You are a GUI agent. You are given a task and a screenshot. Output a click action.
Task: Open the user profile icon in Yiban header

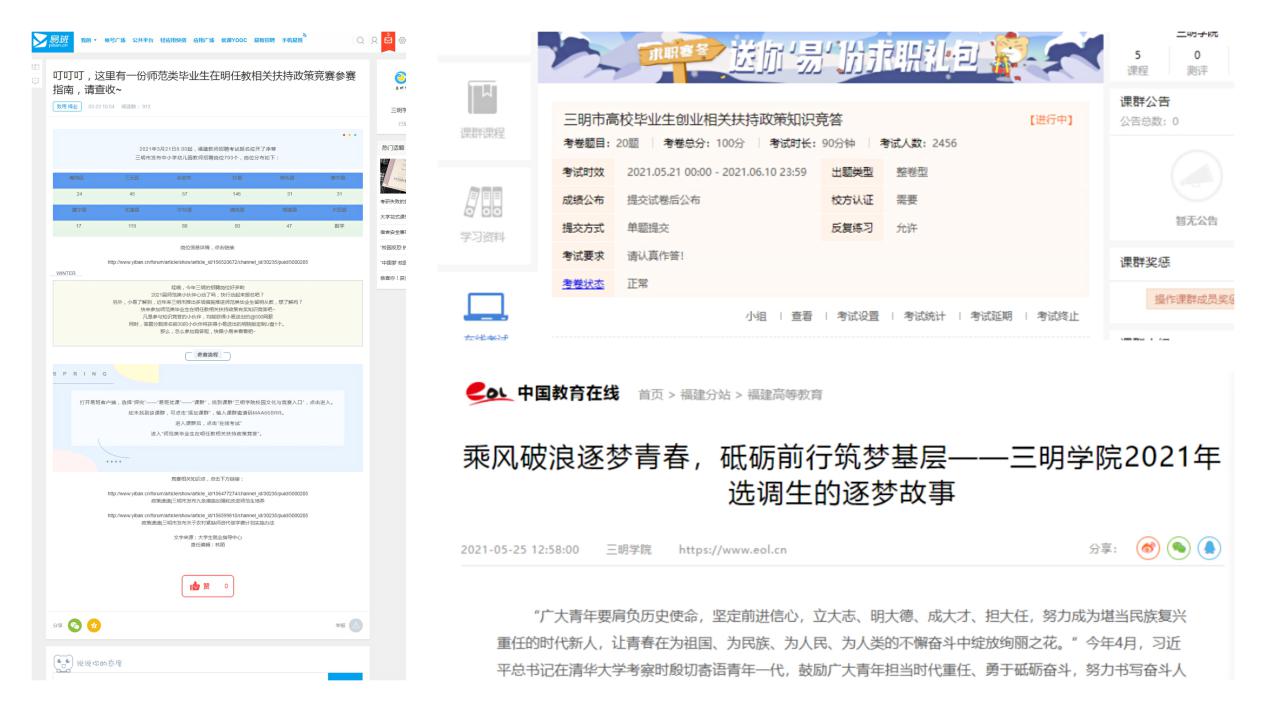pyautogui.click(x=374, y=41)
